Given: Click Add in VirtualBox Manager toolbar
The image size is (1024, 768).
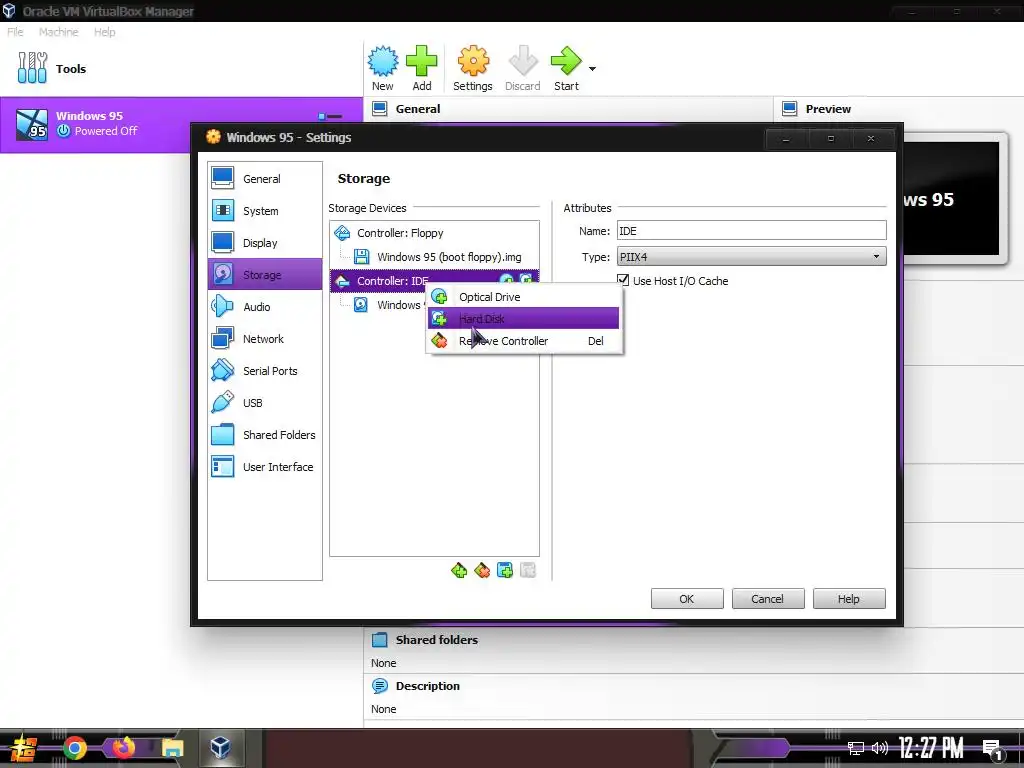Looking at the screenshot, I should pyautogui.click(x=422, y=69).
